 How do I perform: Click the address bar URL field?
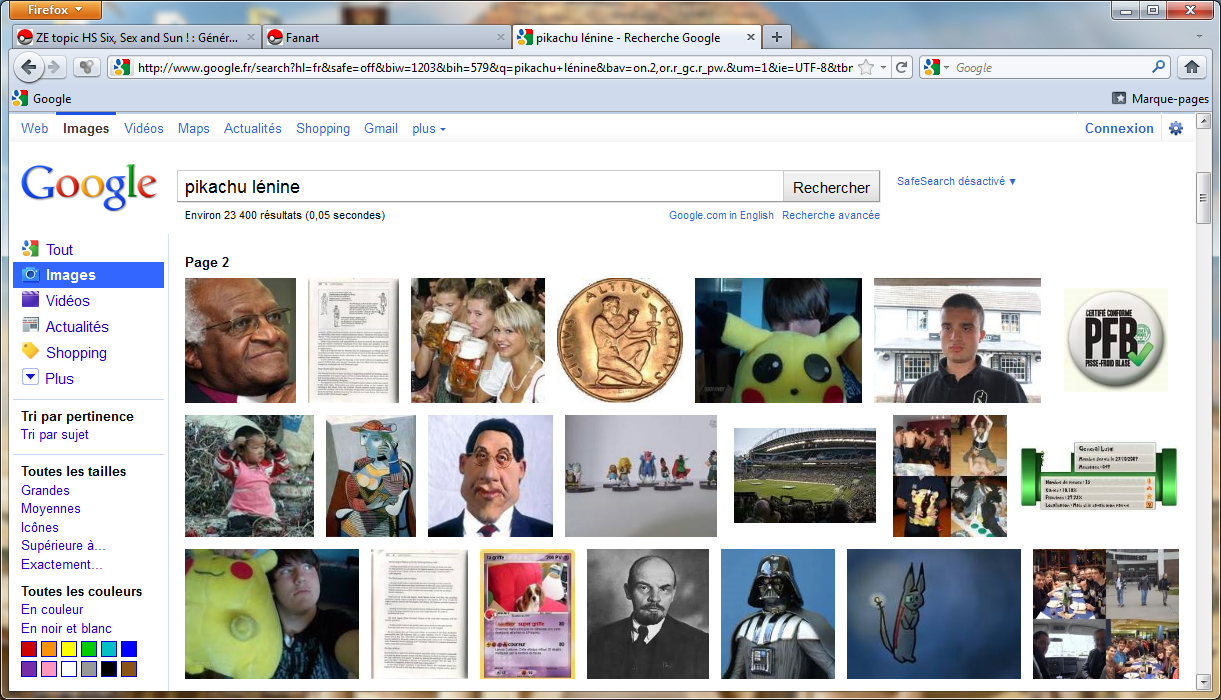[495, 67]
